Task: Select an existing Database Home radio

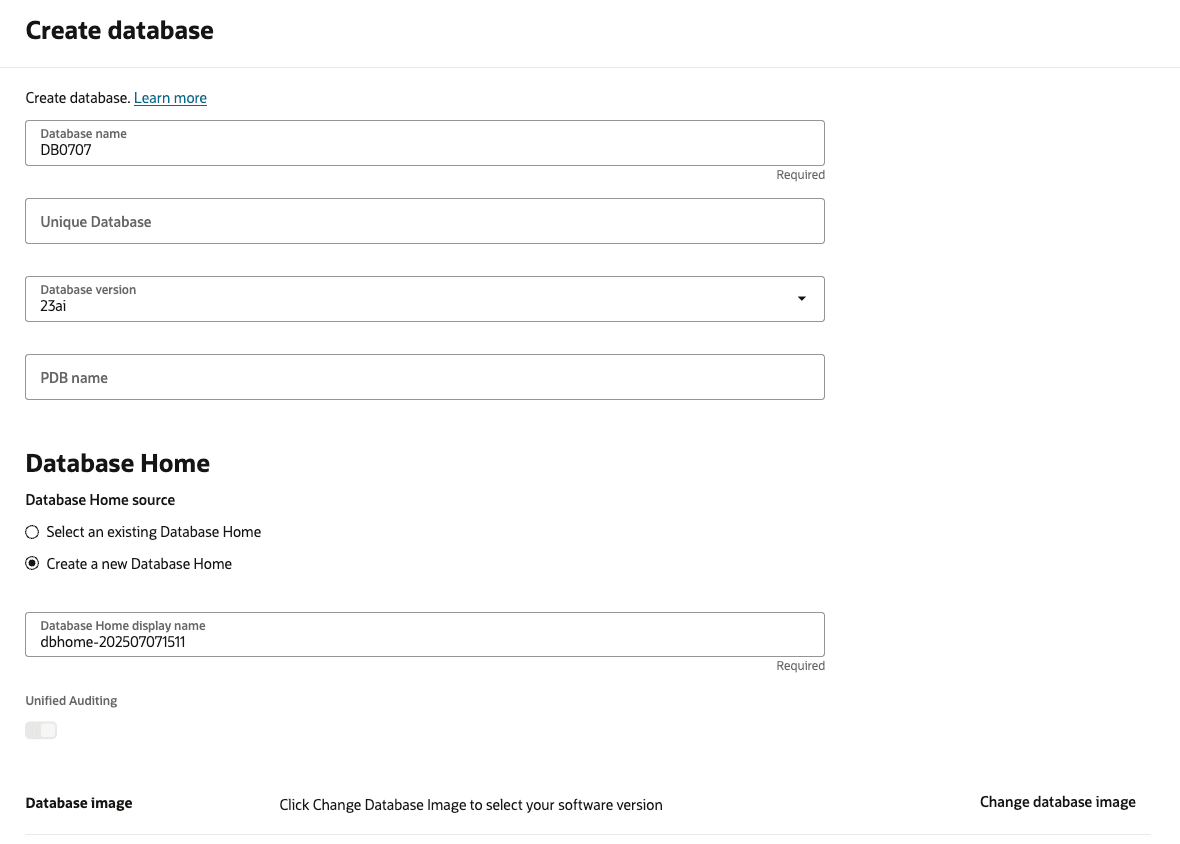Action: tap(32, 533)
